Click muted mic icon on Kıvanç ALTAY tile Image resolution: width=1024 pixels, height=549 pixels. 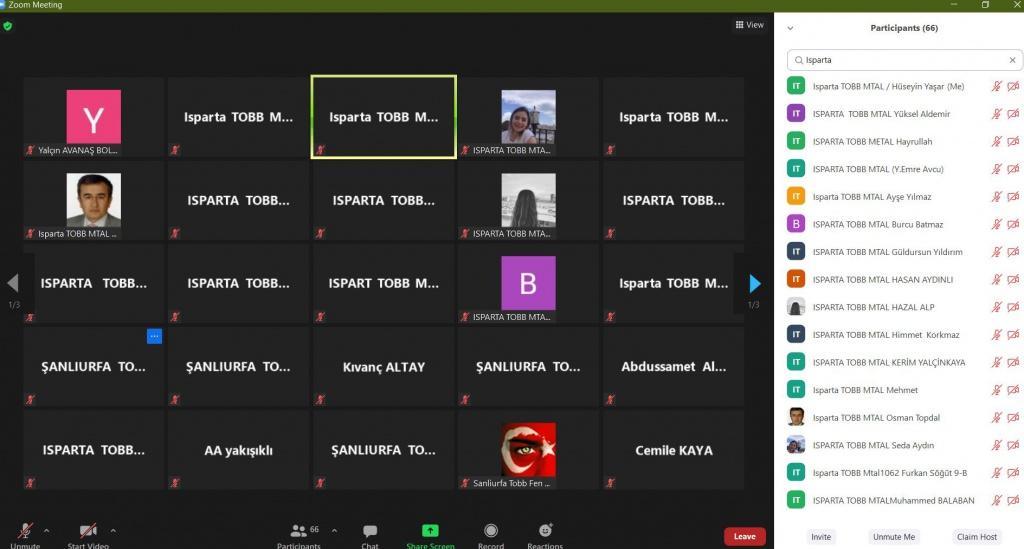(x=320, y=400)
